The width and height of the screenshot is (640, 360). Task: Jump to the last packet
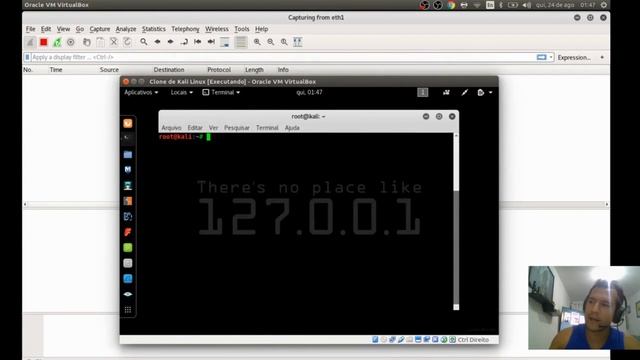pos(211,42)
